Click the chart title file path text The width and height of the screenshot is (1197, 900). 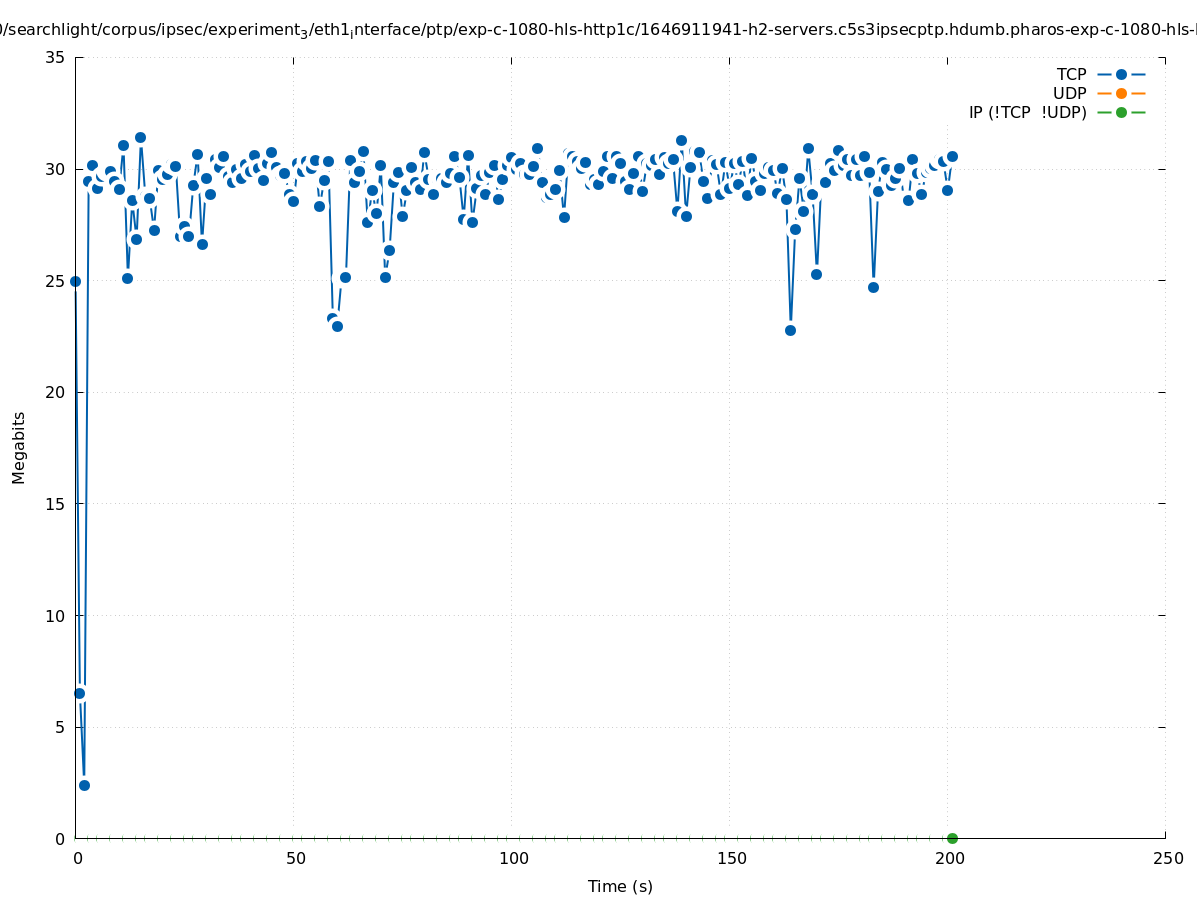(x=598, y=30)
